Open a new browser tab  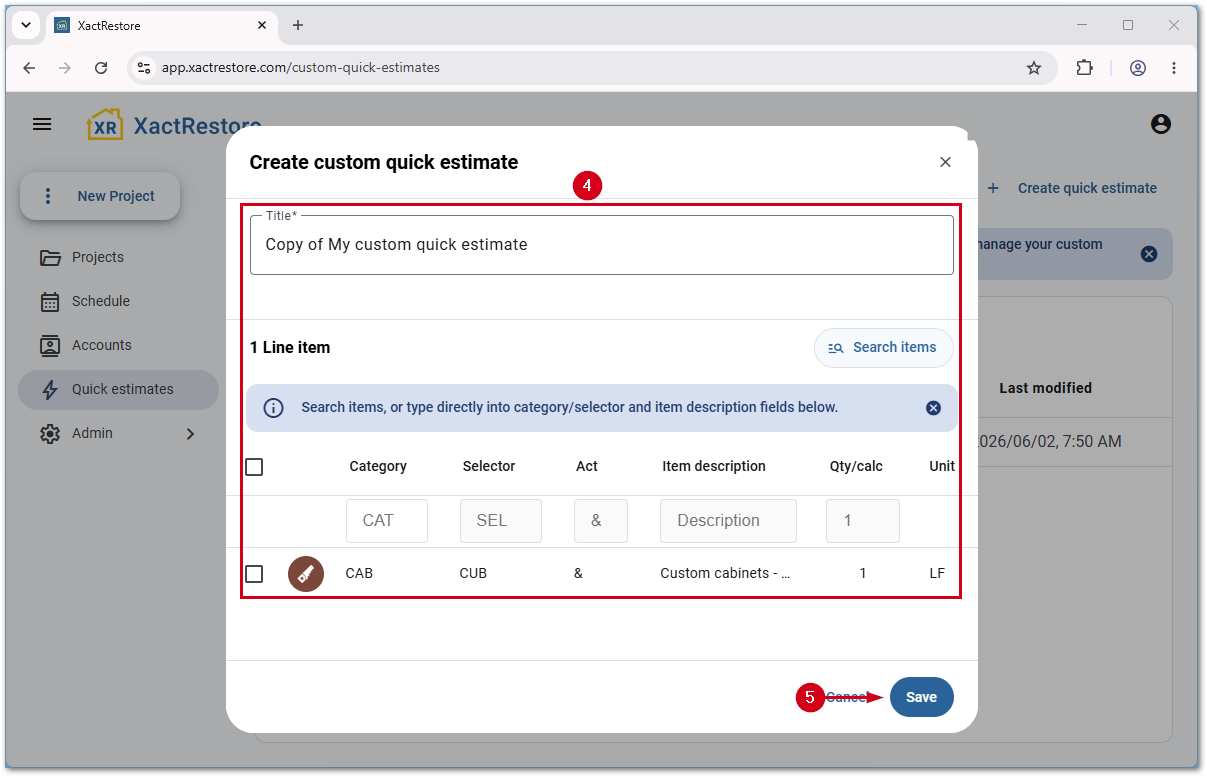pos(298,25)
